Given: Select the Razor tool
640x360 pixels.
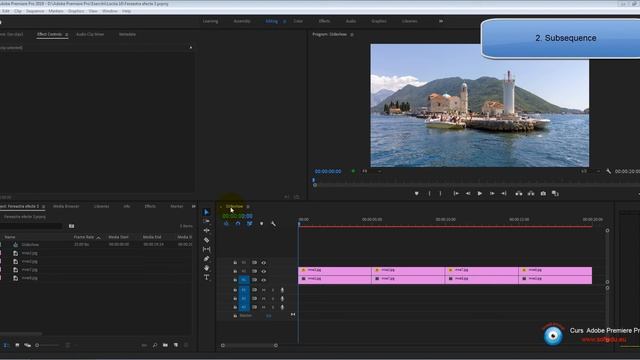Looking at the screenshot, I should point(207,240).
